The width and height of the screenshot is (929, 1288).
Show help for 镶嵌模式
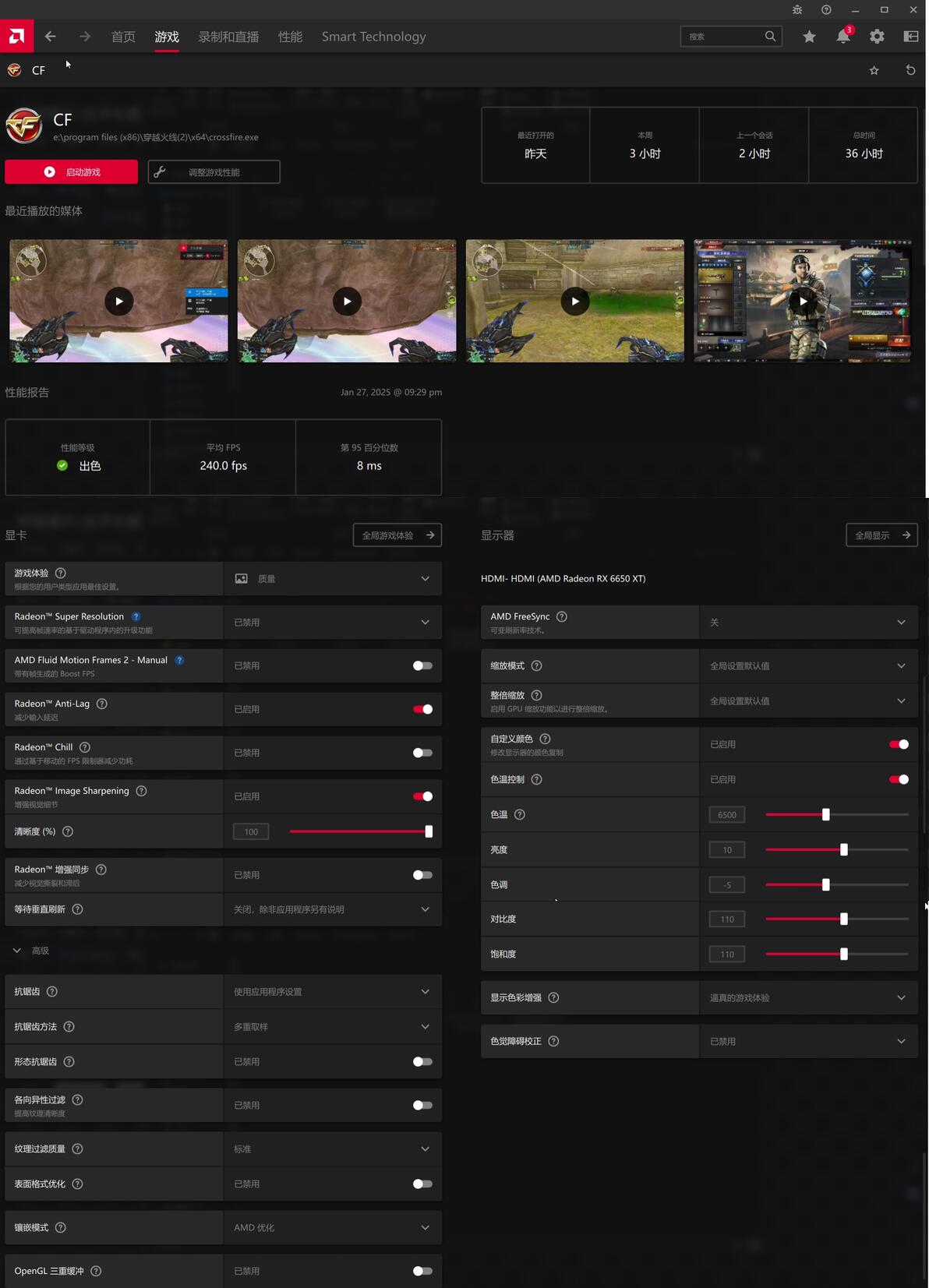tap(61, 1227)
